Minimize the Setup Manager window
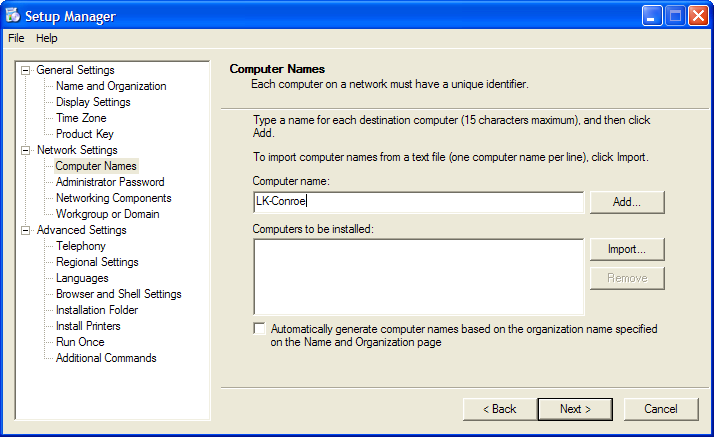The height and width of the screenshot is (437, 714). coord(652,16)
